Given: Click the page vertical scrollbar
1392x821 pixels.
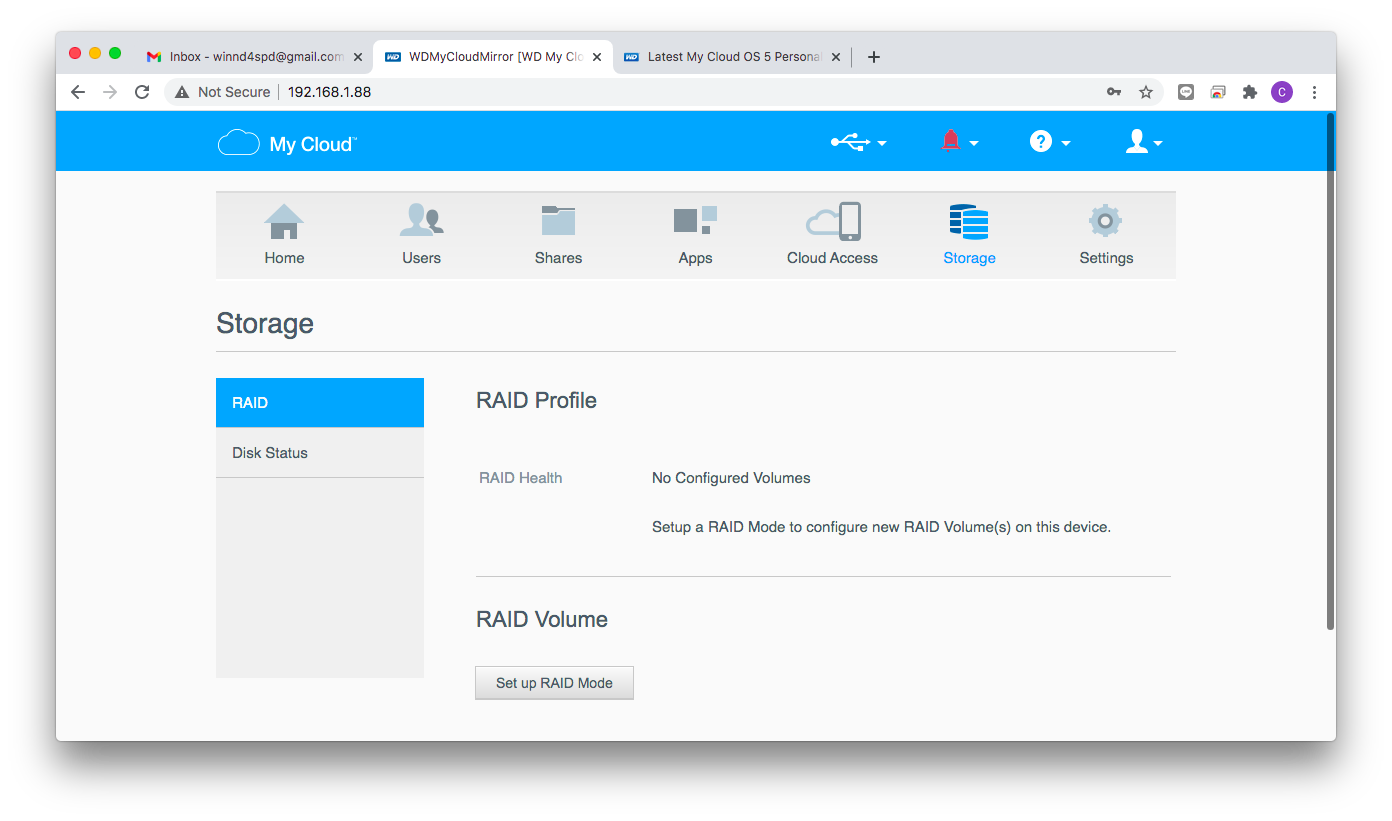Looking at the screenshot, I should click(1330, 372).
